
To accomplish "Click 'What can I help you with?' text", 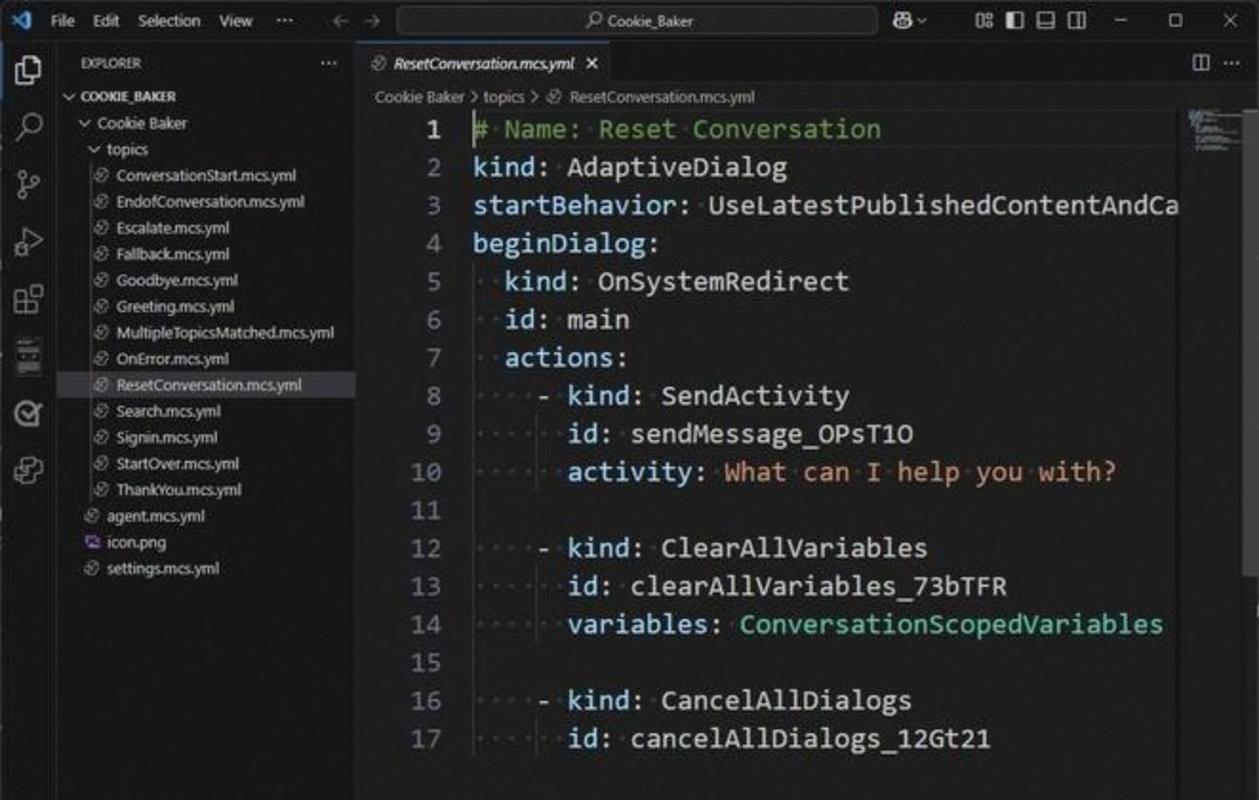I will pyautogui.click(x=920, y=472).
